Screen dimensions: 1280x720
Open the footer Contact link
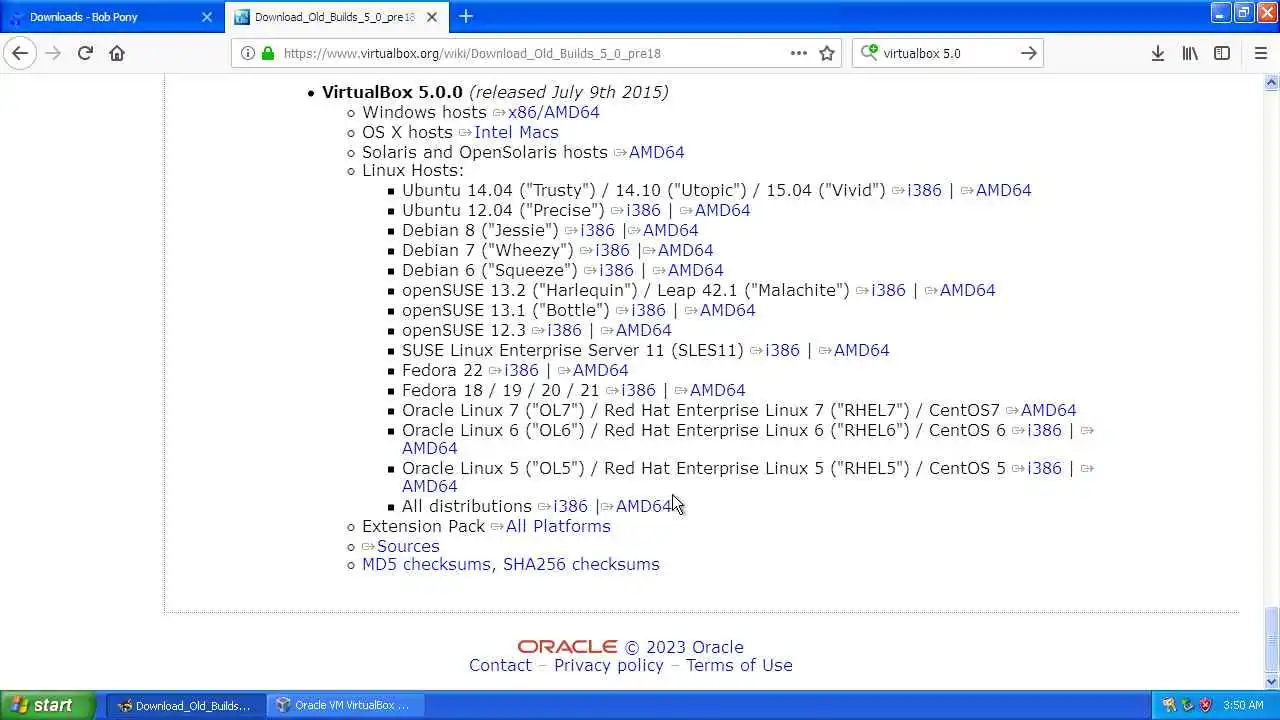click(500, 665)
